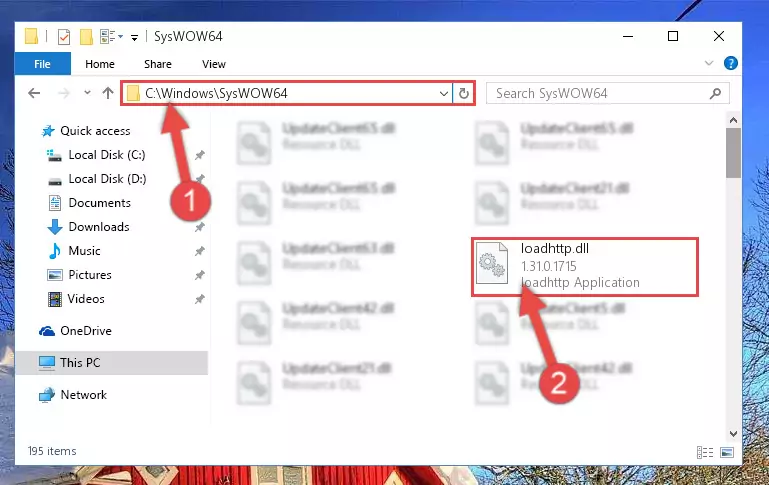Open Videos folder in sidebar
The width and height of the screenshot is (769, 485).
tap(86, 299)
